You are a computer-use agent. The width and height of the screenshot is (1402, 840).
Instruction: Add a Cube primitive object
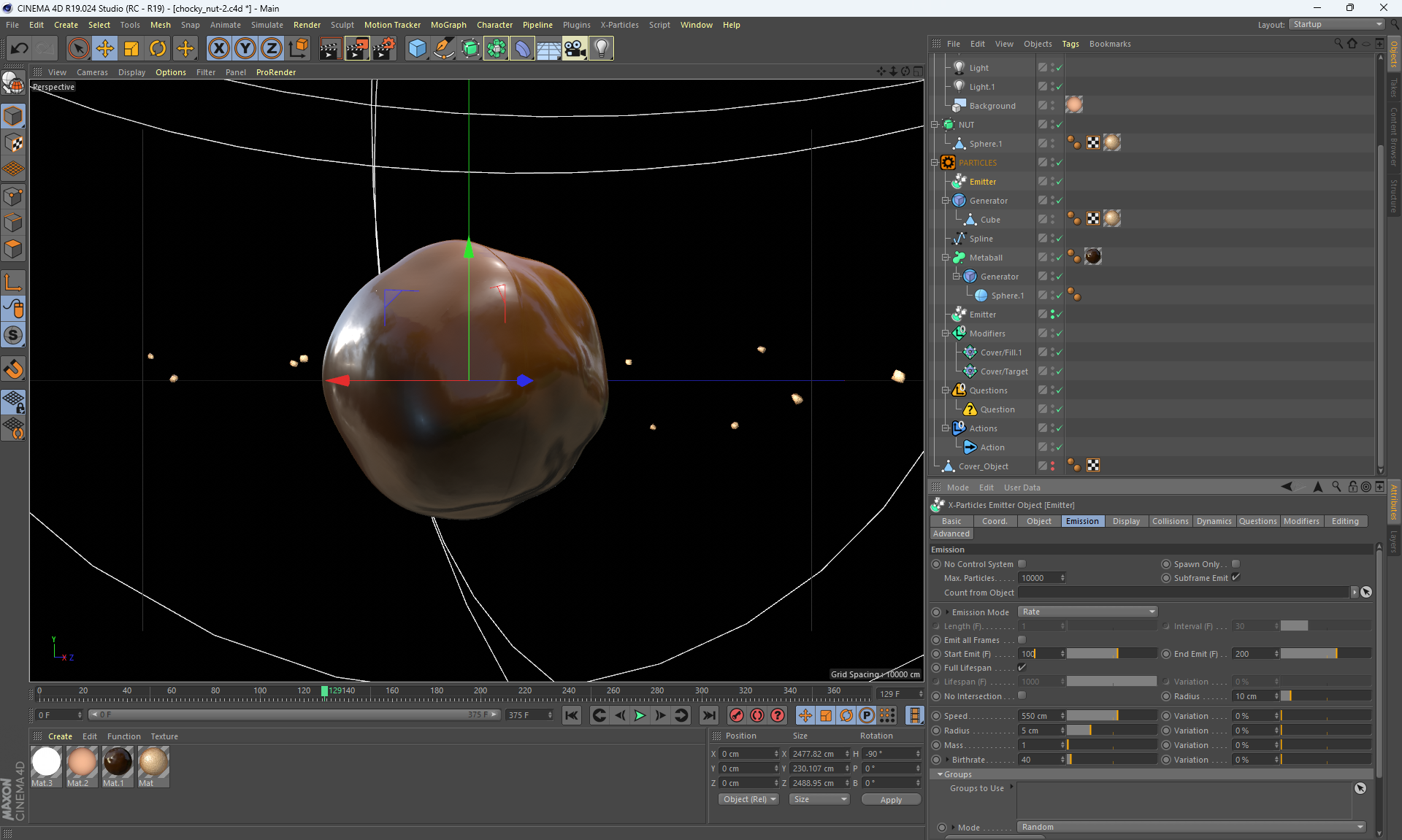click(x=417, y=49)
